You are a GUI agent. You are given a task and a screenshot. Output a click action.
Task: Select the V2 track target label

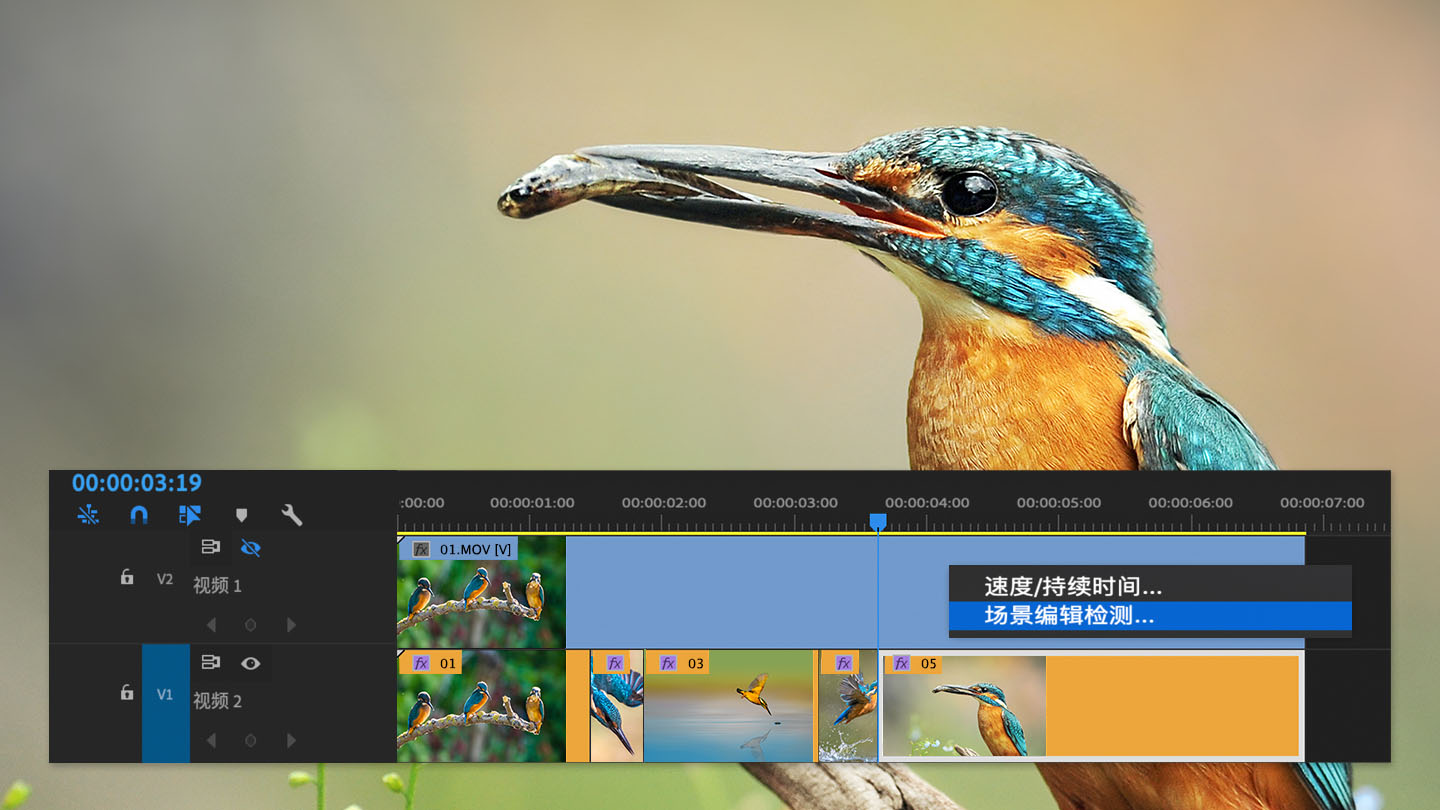[165, 578]
